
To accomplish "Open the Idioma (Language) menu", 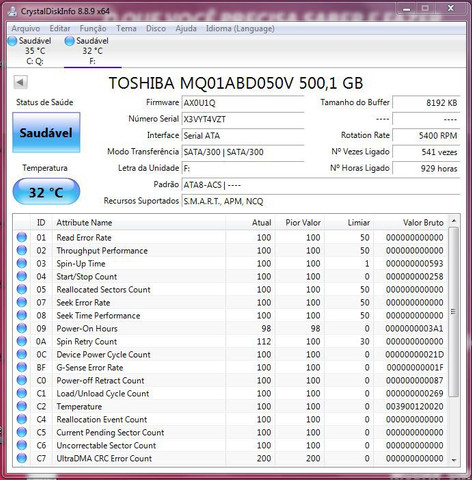I will 240,29.
